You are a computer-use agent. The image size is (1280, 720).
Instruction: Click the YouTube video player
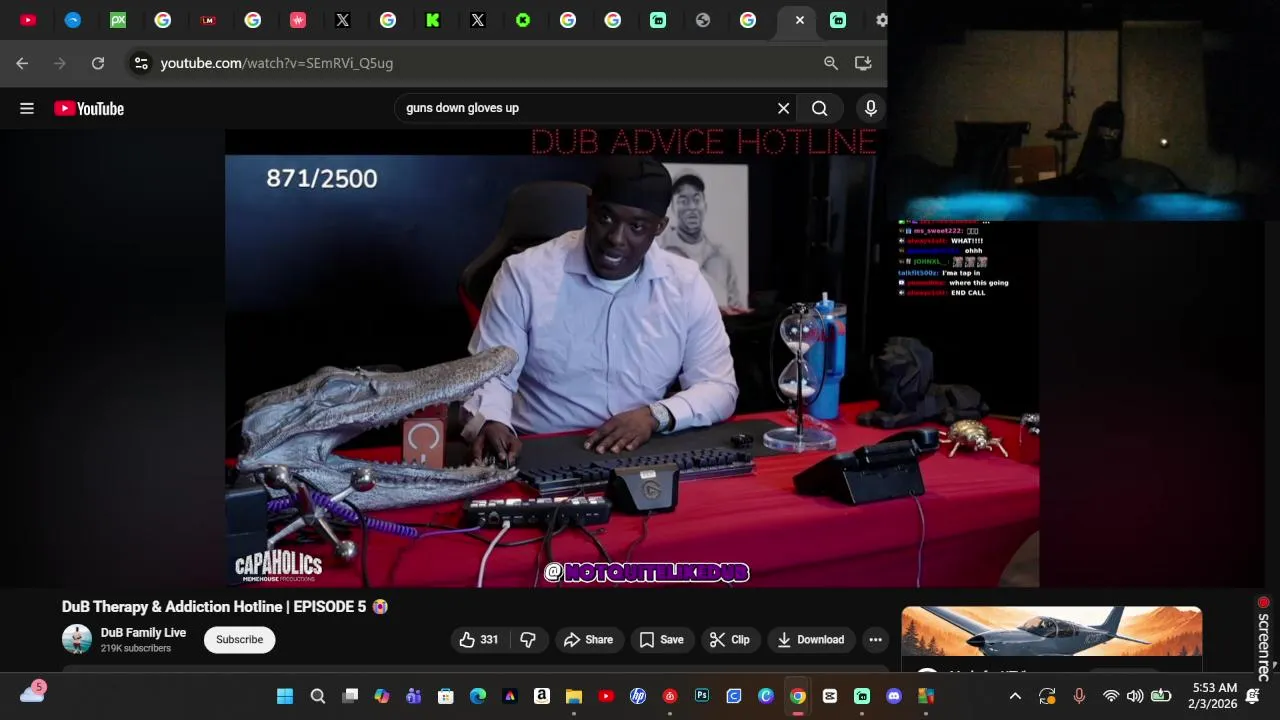(632, 360)
